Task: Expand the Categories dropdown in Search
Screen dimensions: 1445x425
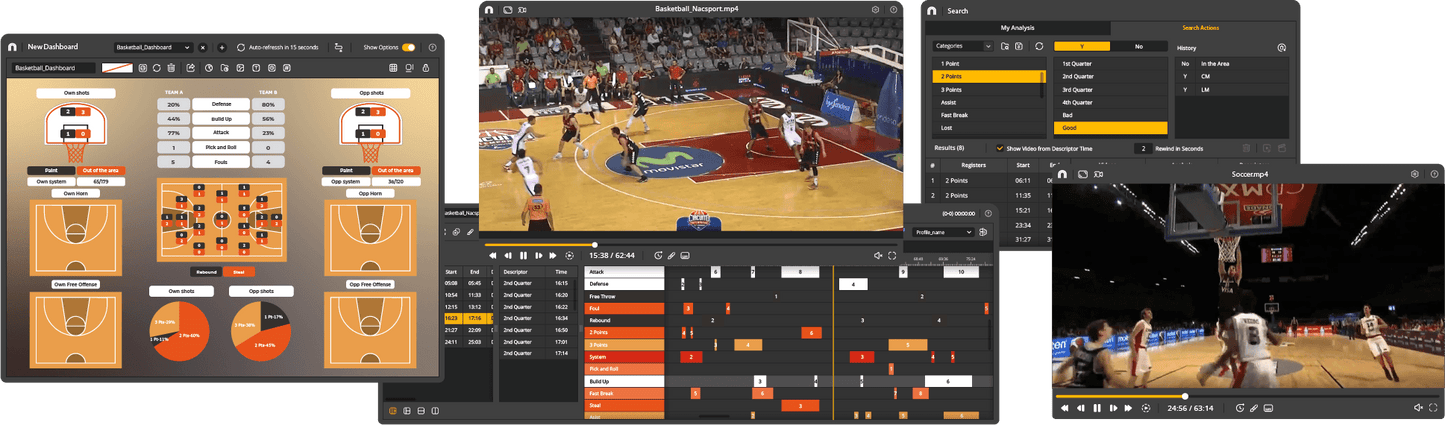Action: pyautogui.click(x=962, y=46)
